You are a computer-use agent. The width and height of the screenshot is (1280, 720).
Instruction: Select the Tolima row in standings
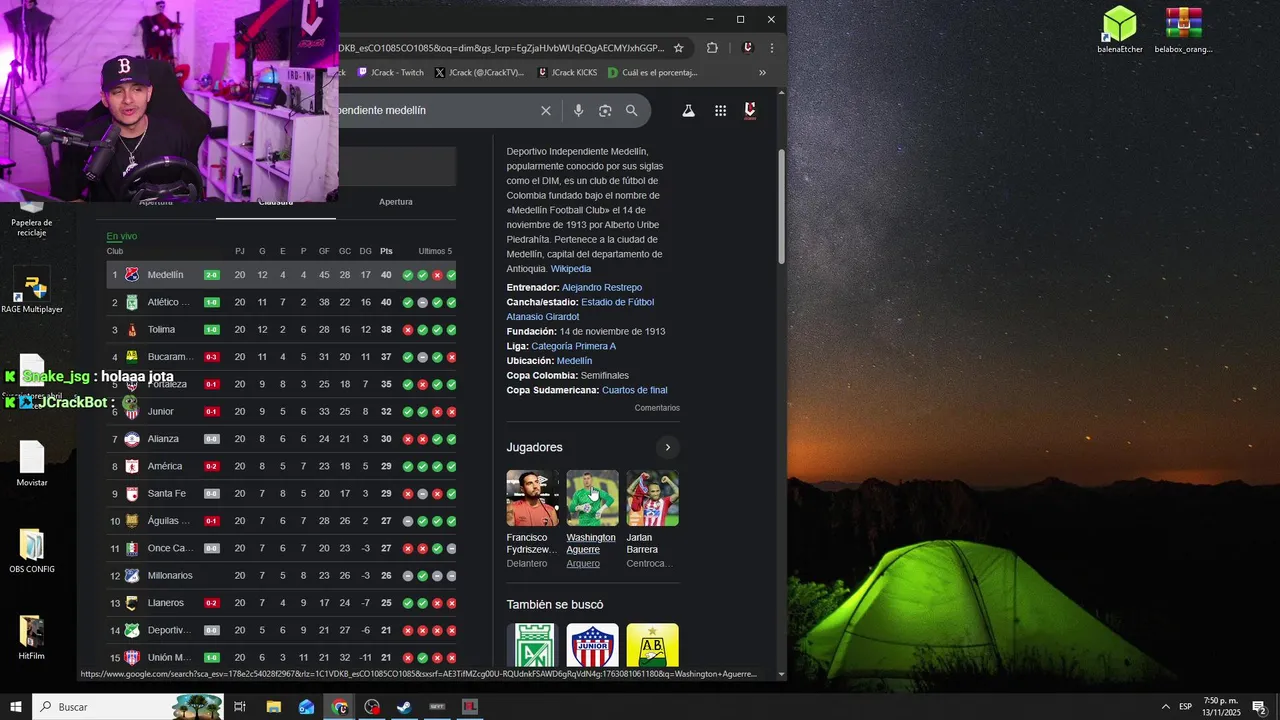click(282, 330)
